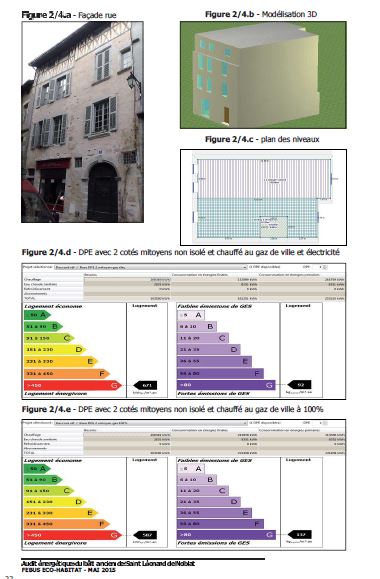Click the 587 energy value marker
The width and height of the screenshot is (380, 579).
point(146,535)
